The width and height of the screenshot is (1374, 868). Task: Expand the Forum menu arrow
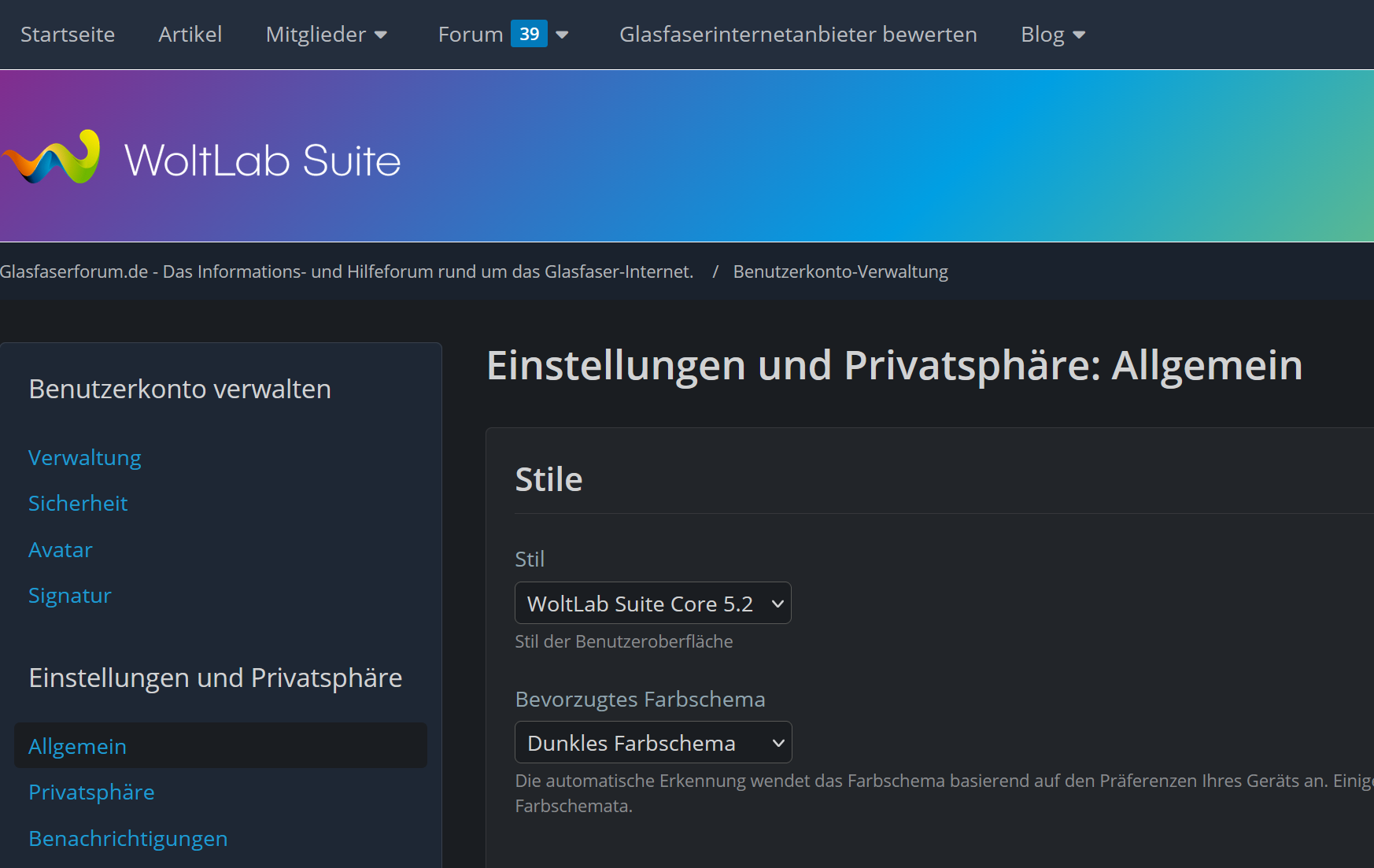pos(562,35)
